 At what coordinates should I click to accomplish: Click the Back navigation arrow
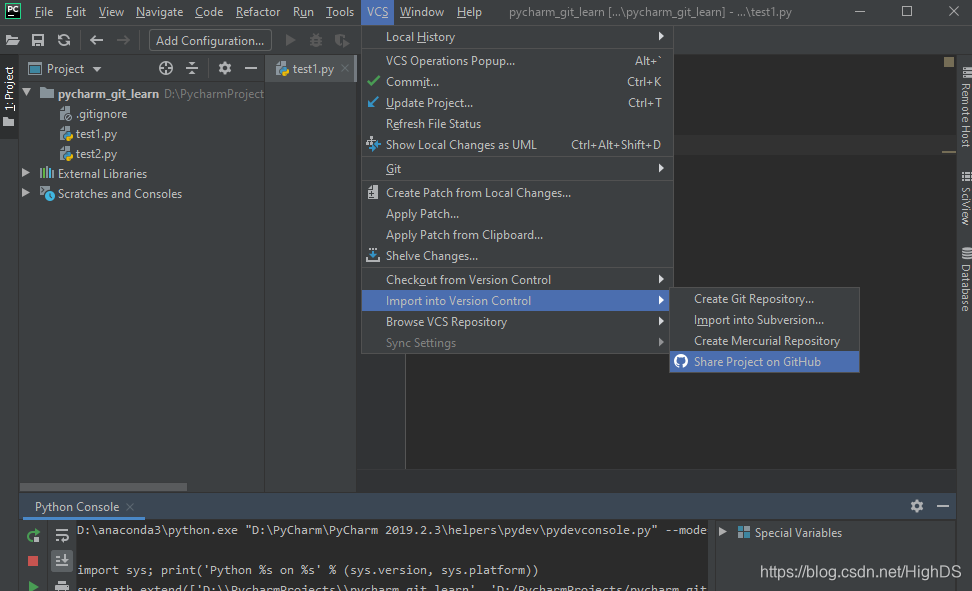[x=96, y=40]
